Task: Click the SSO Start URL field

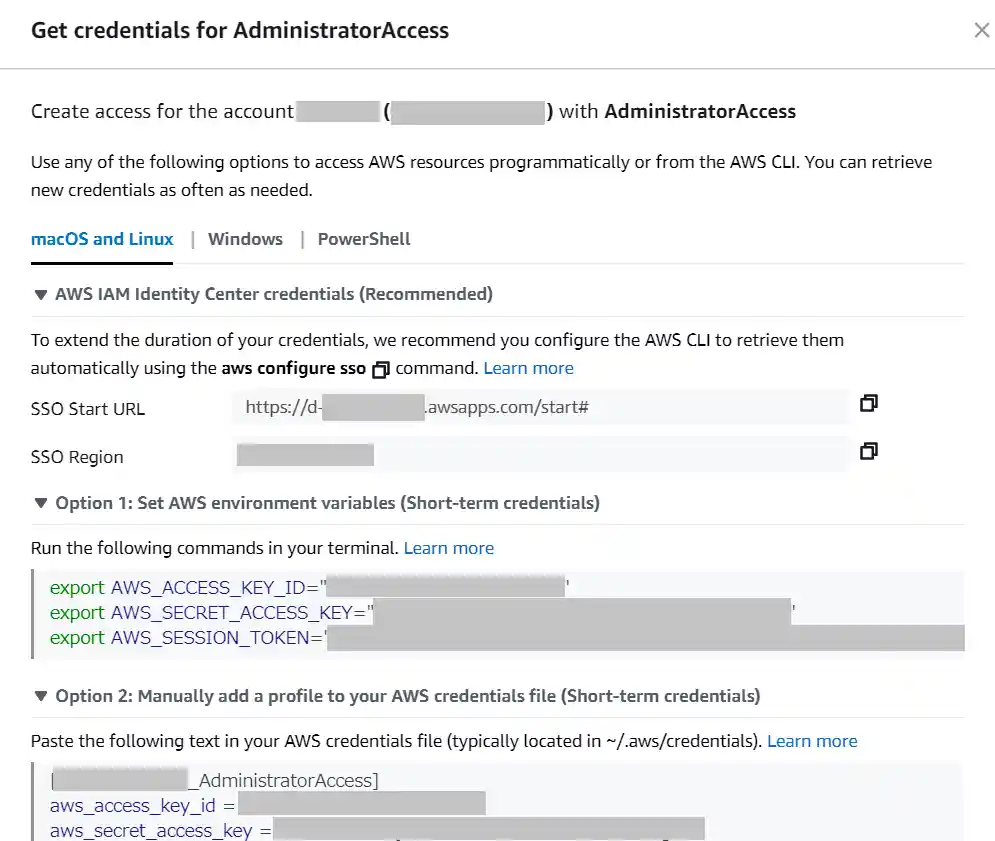Action: [x=540, y=408]
